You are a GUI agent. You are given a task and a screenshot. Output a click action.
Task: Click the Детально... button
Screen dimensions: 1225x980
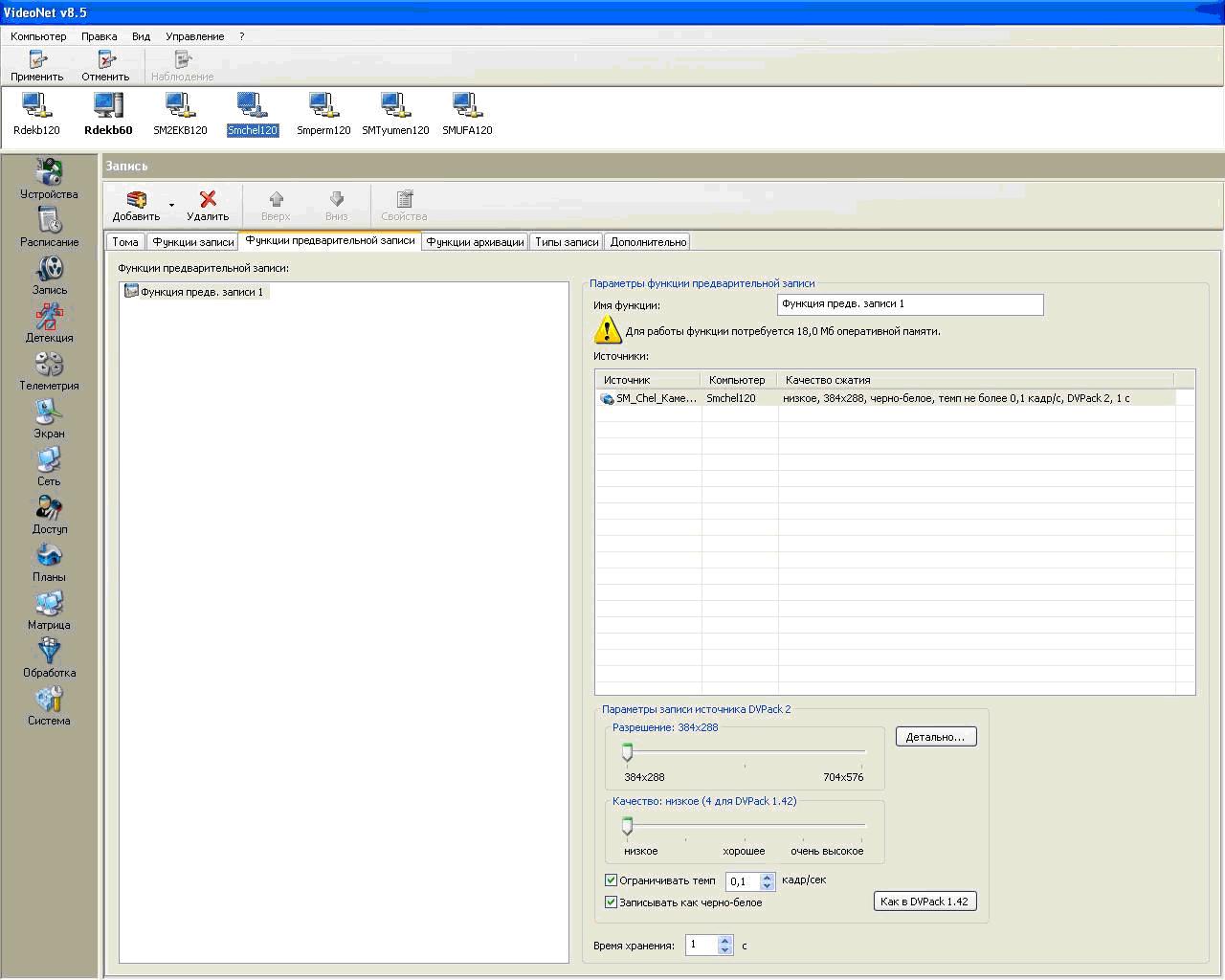point(936,737)
